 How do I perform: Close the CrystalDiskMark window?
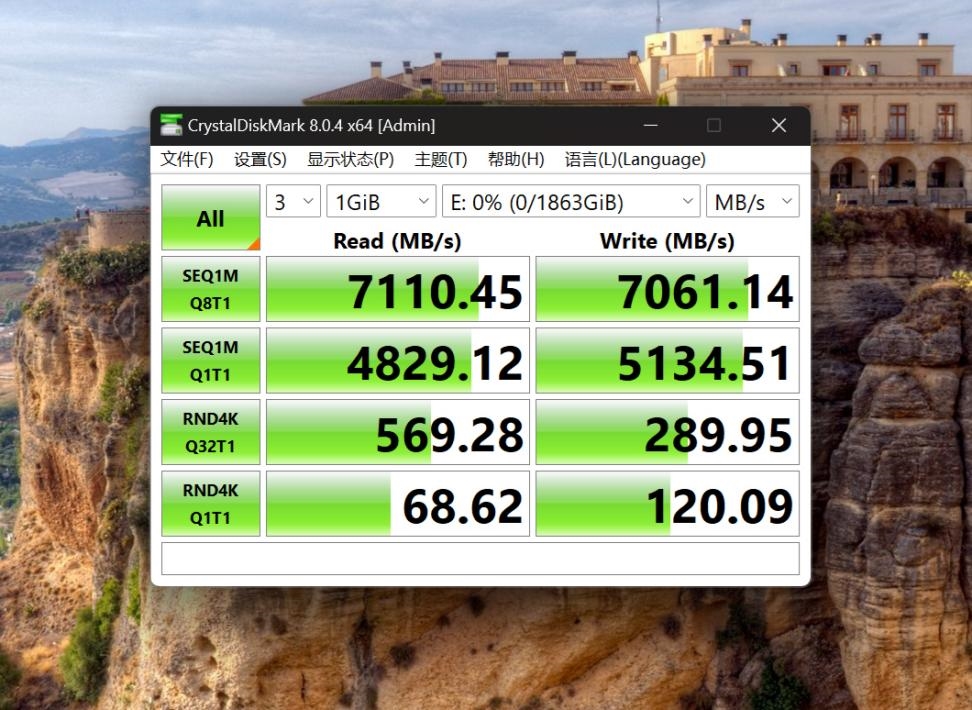click(x=779, y=125)
